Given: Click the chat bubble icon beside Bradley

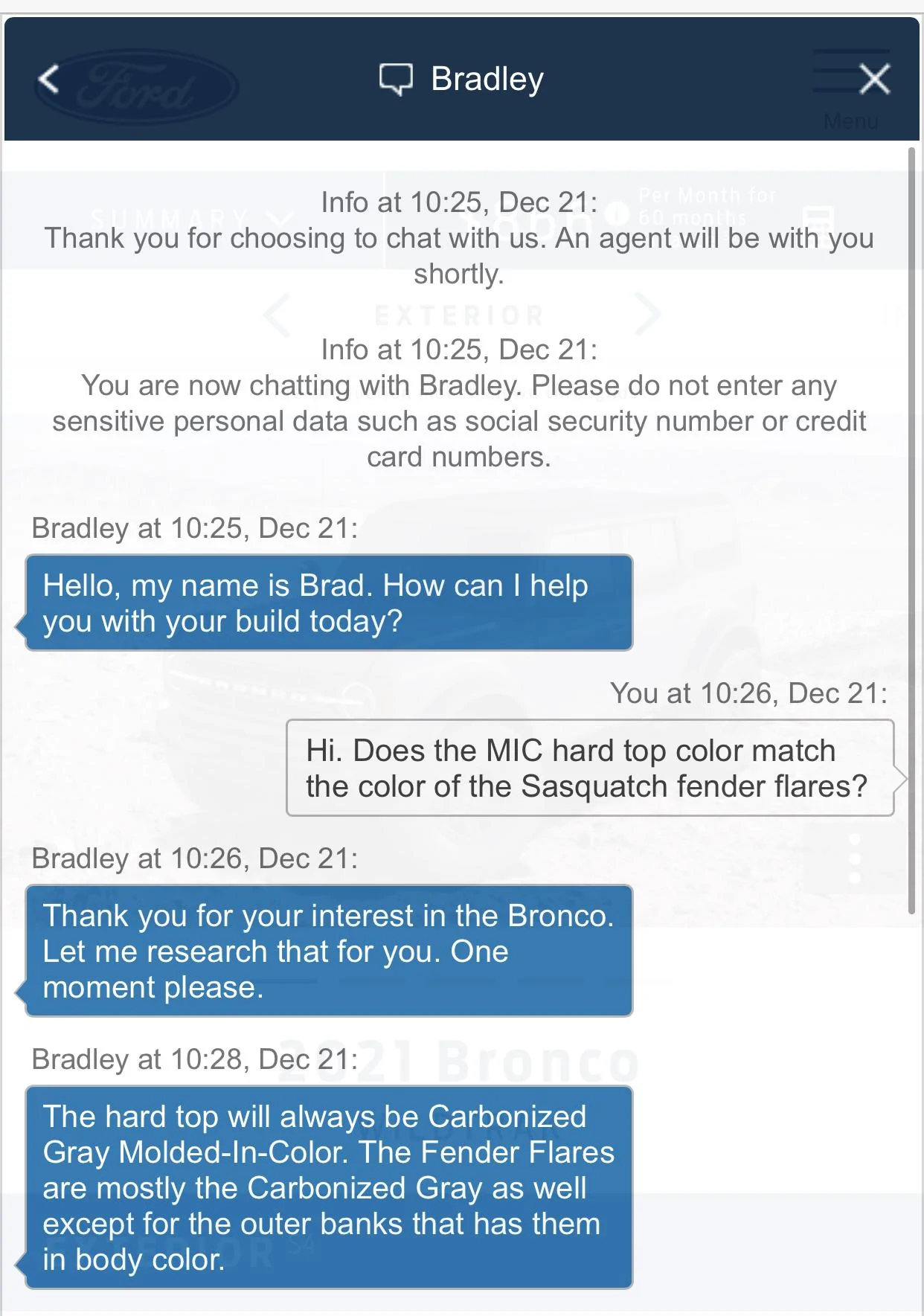Looking at the screenshot, I should [396, 80].
